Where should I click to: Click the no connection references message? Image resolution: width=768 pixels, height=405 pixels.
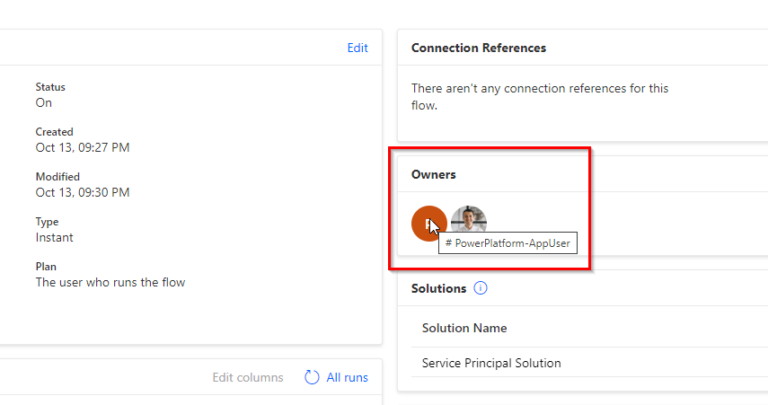pyautogui.click(x=540, y=96)
